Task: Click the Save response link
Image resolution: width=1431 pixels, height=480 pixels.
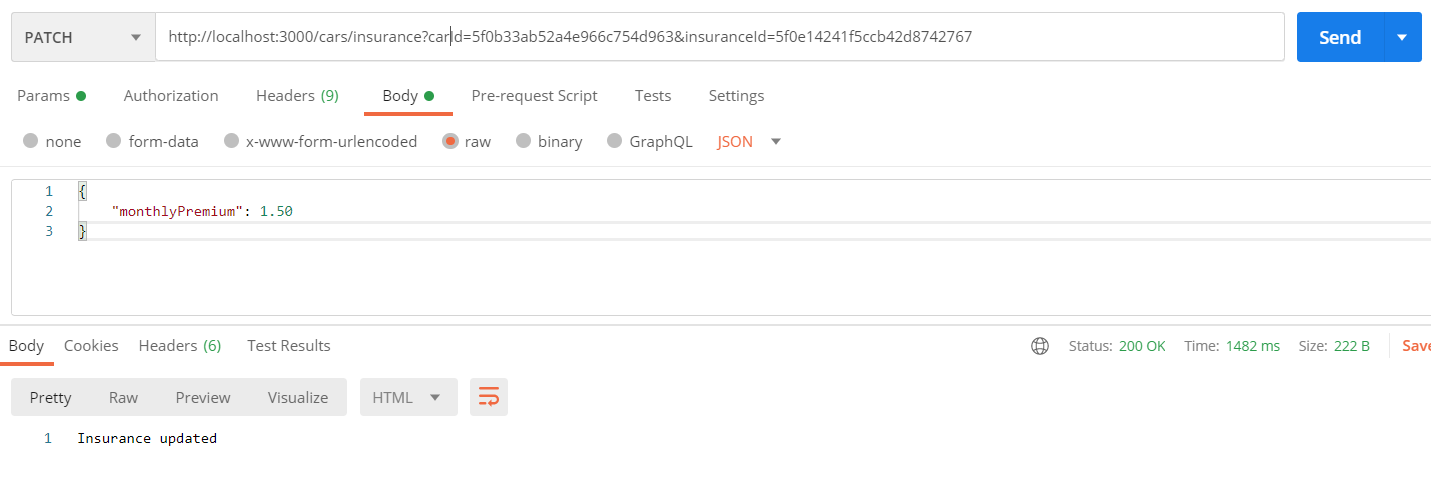Action: coord(1416,346)
